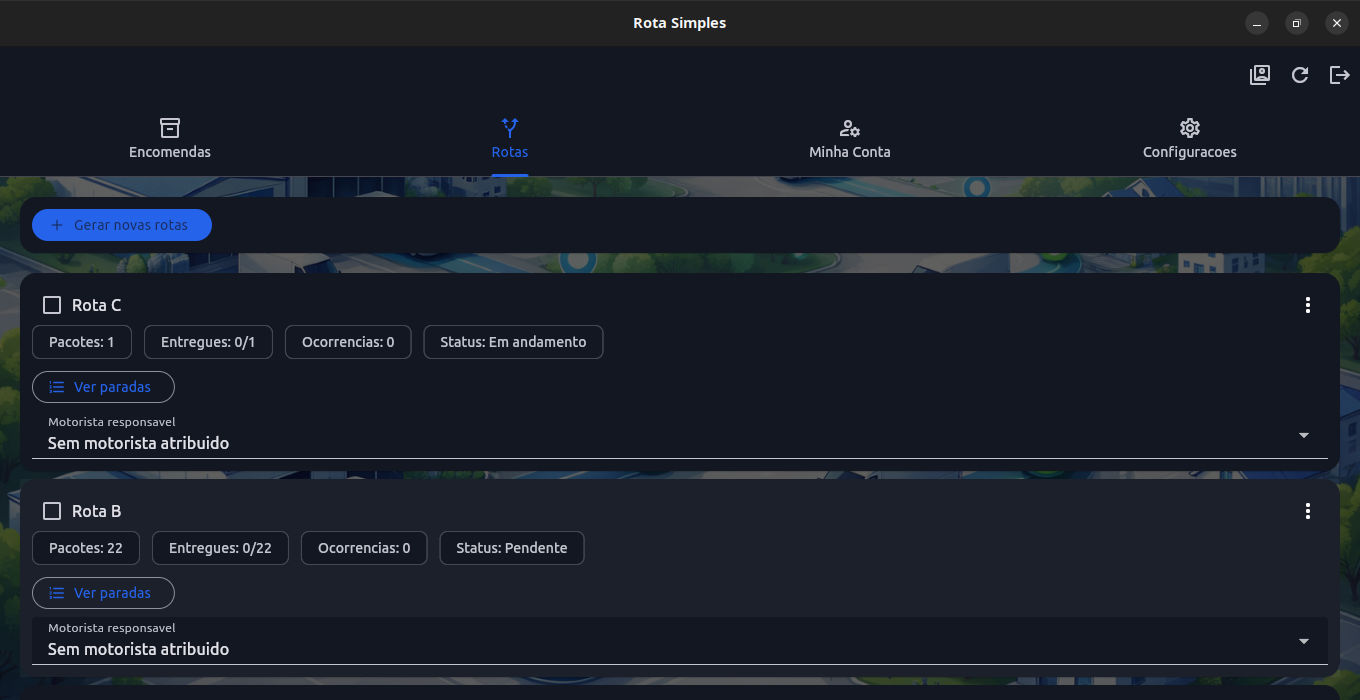Toggle selection of Rota C's checkbox off
Screen dimensions: 1360x700
(51, 304)
